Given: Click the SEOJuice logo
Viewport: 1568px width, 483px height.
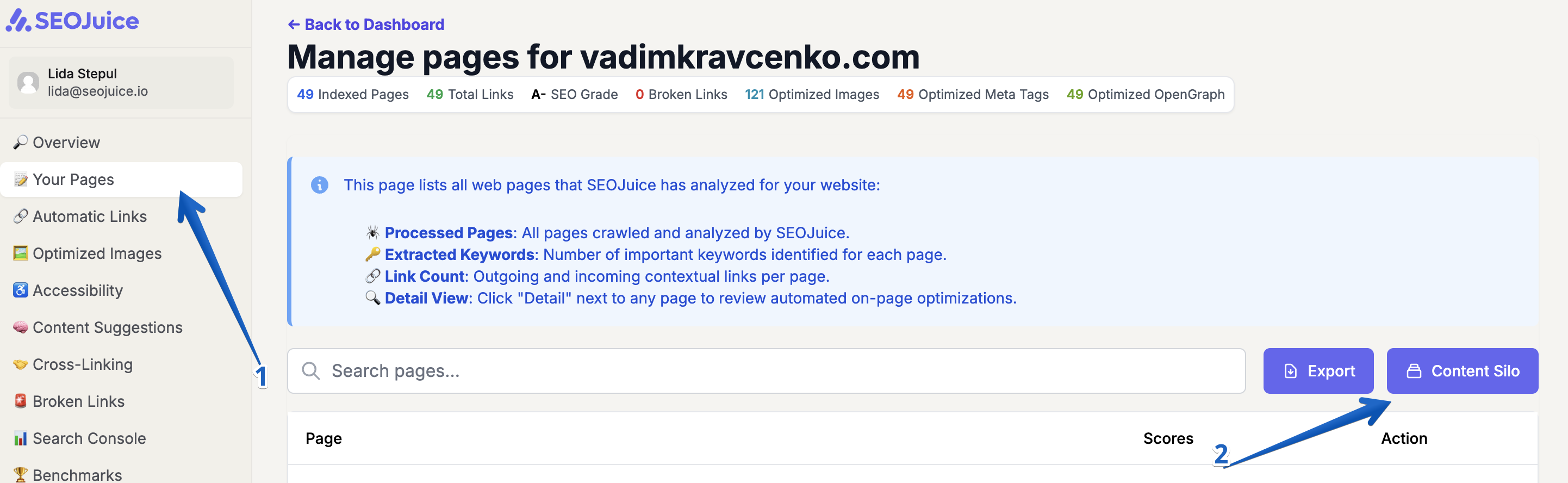Looking at the screenshot, I should [72, 20].
